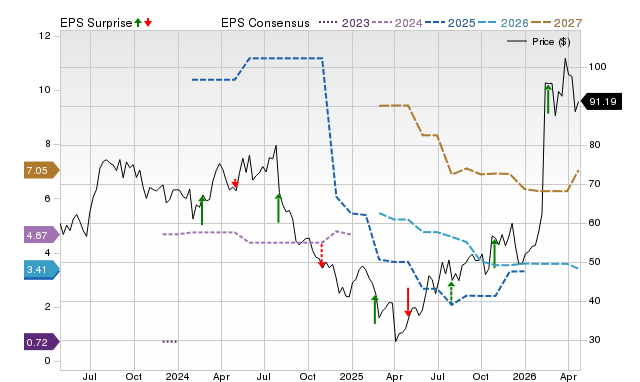The width and height of the screenshot is (640, 382).
Task: Click the 2026 x-axis label
Action: tap(524, 376)
